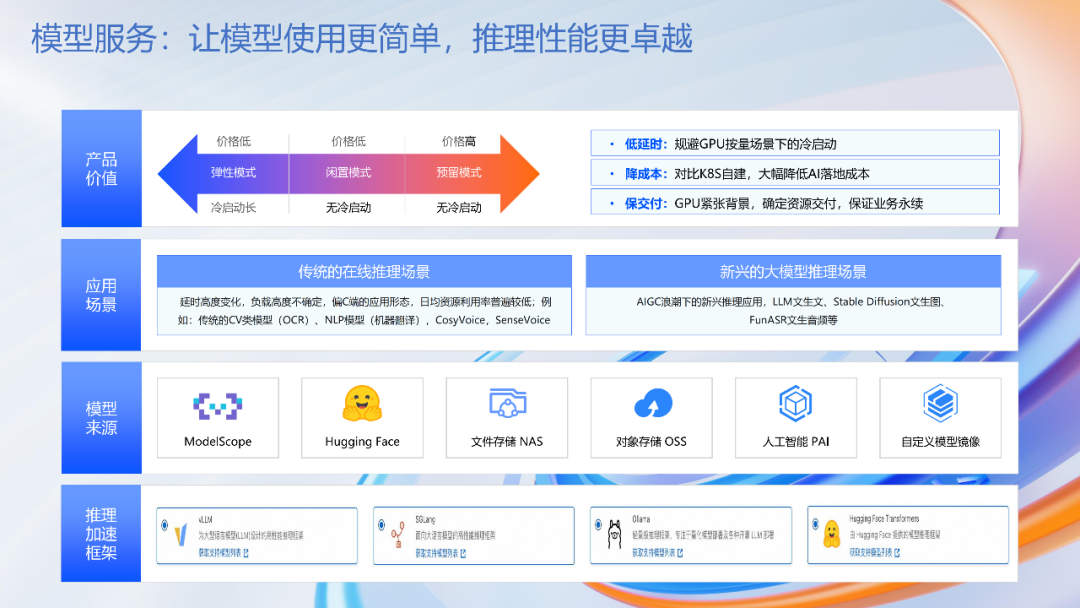The height and width of the screenshot is (608, 1080).
Task: Click description text mentioning CosyVoice, SenseVoice
Action: click(x=364, y=311)
